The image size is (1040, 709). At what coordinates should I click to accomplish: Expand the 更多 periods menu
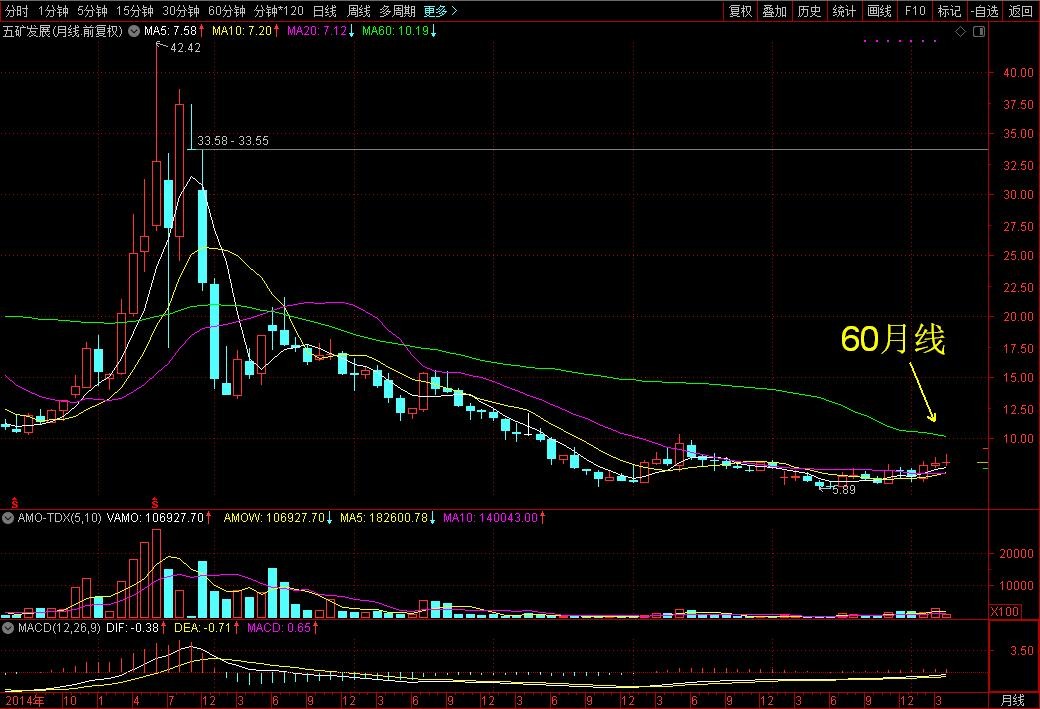pos(440,11)
